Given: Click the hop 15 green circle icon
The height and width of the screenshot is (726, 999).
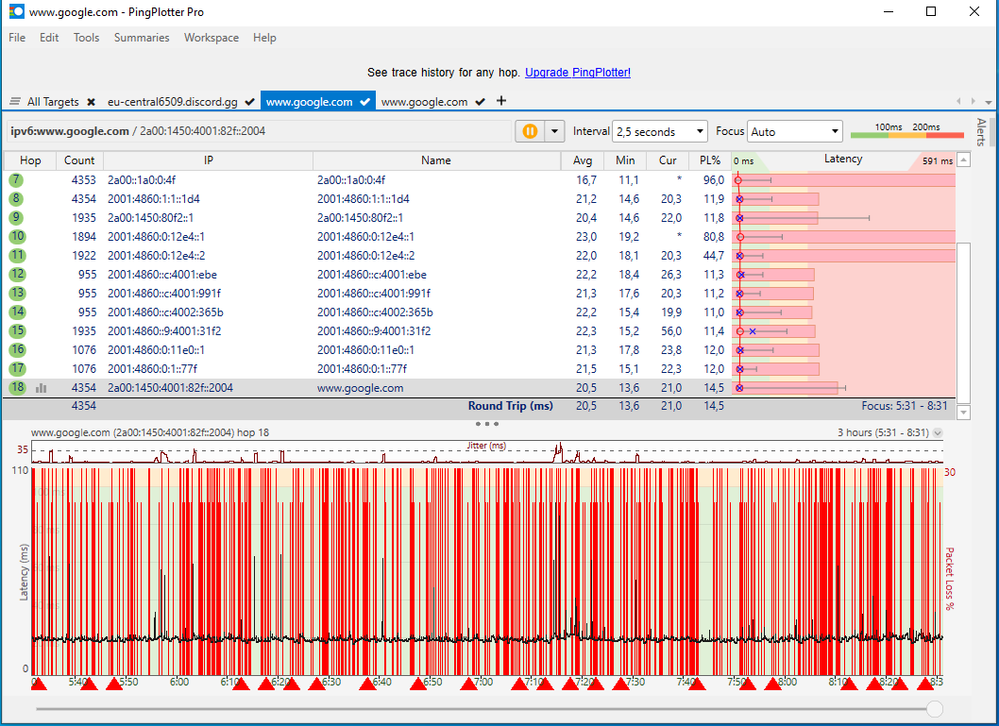Looking at the screenshot, I should click(17, 331).
